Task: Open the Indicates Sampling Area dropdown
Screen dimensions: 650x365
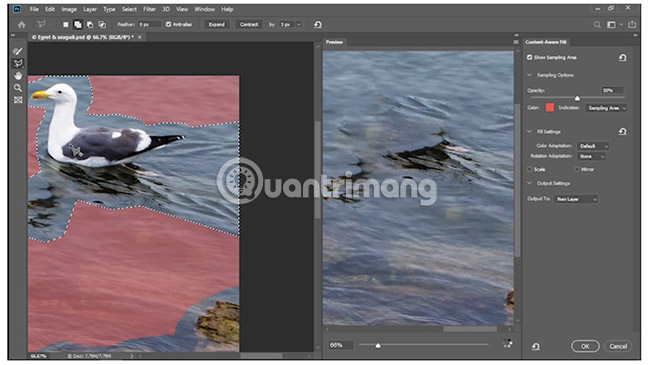Action: (x=606, y=108)
